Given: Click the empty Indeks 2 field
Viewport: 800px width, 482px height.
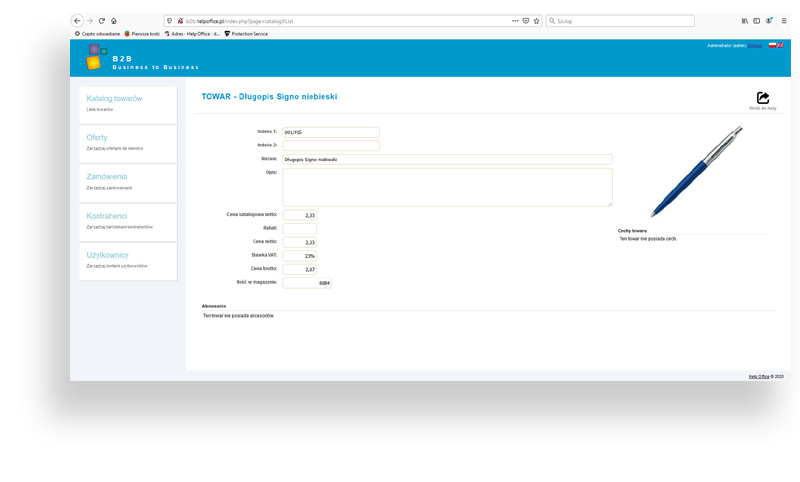Looking at the screenshot, I should pos(331,145).
